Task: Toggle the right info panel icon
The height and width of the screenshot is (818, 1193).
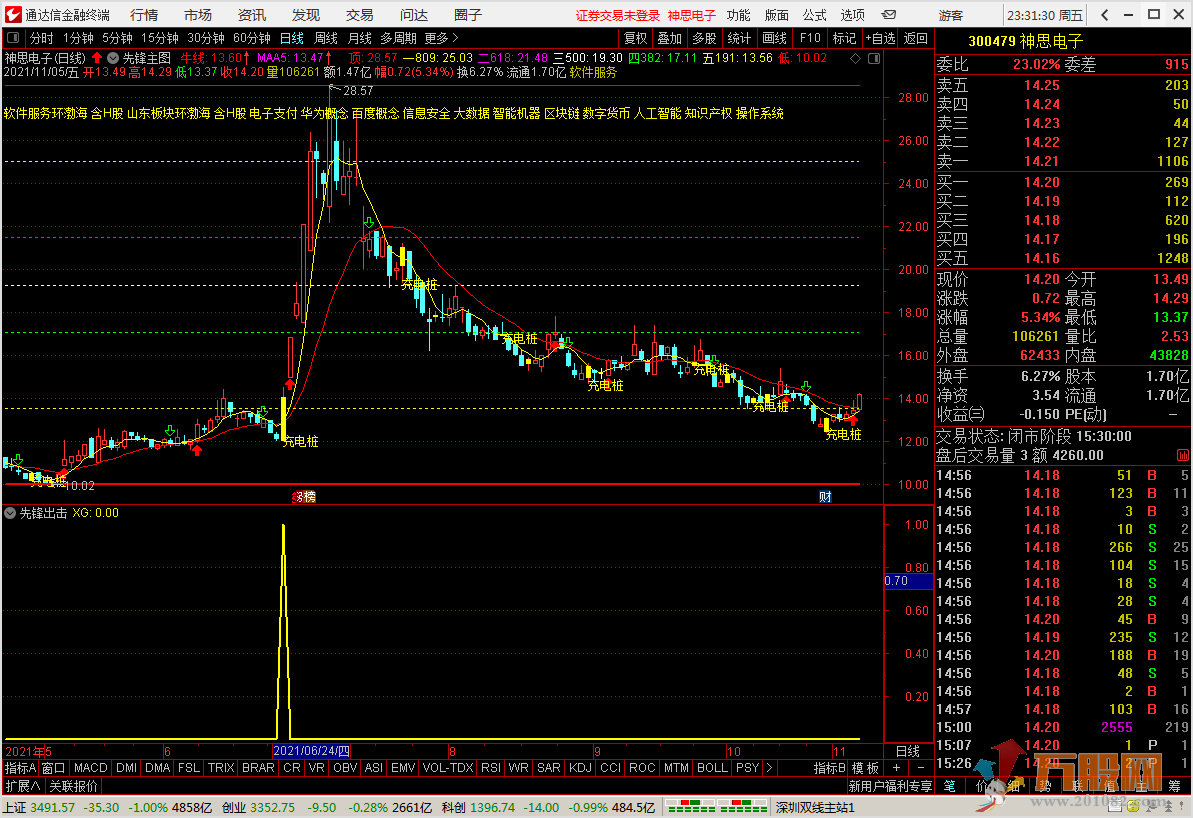Action: [874, 58]
